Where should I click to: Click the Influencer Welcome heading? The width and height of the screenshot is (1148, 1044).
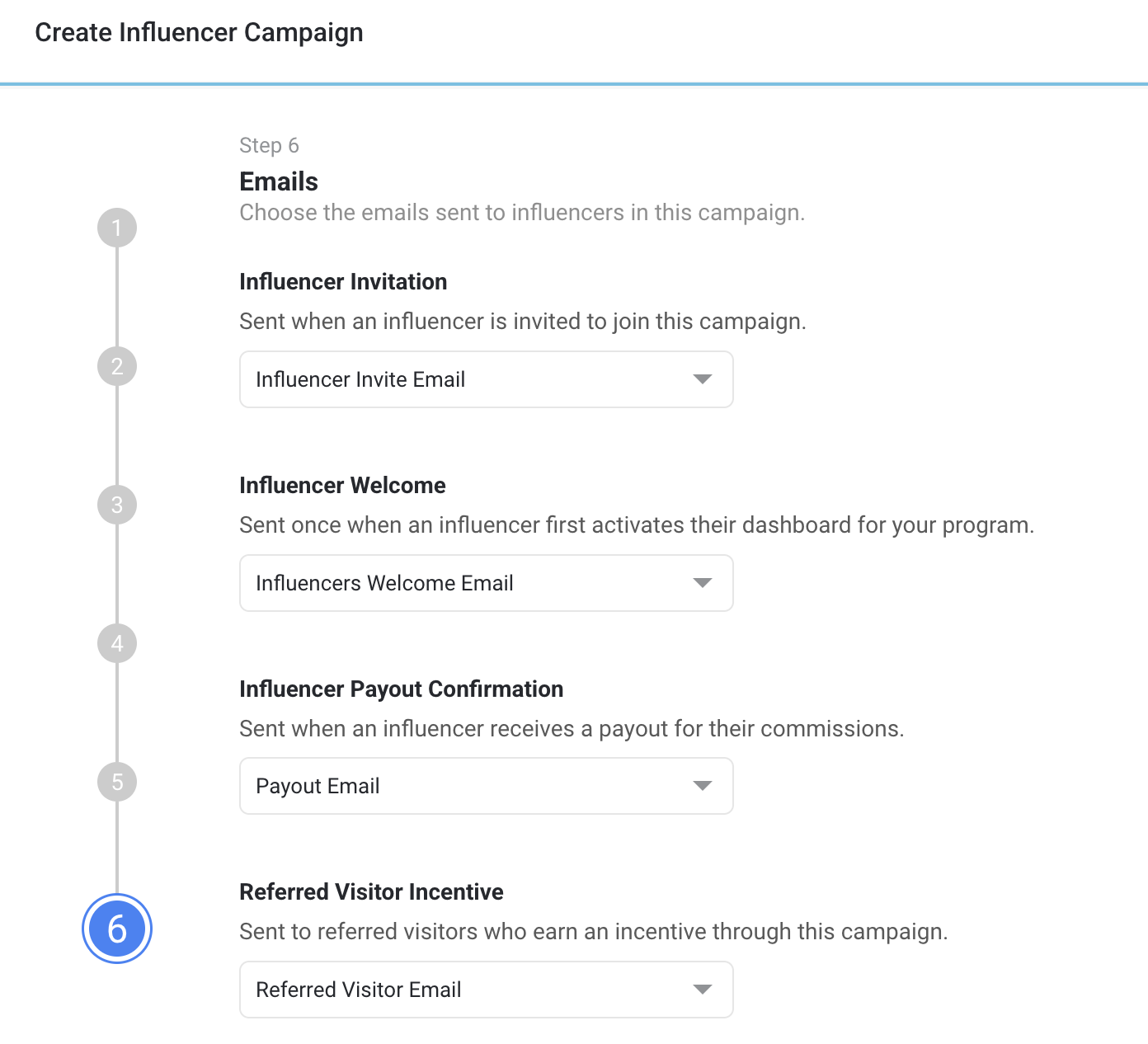[x=342, y=486]
